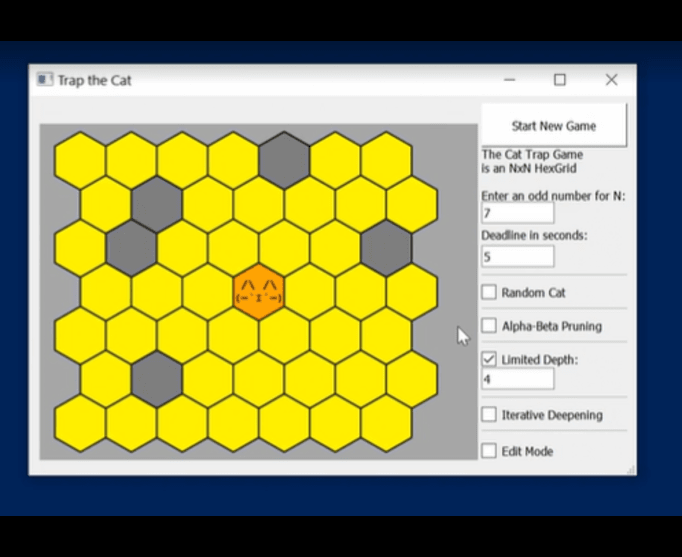Screen dimensions: 682x557
Task: Select the top-left corner yellow hexagon
Action: click(80, 160)
